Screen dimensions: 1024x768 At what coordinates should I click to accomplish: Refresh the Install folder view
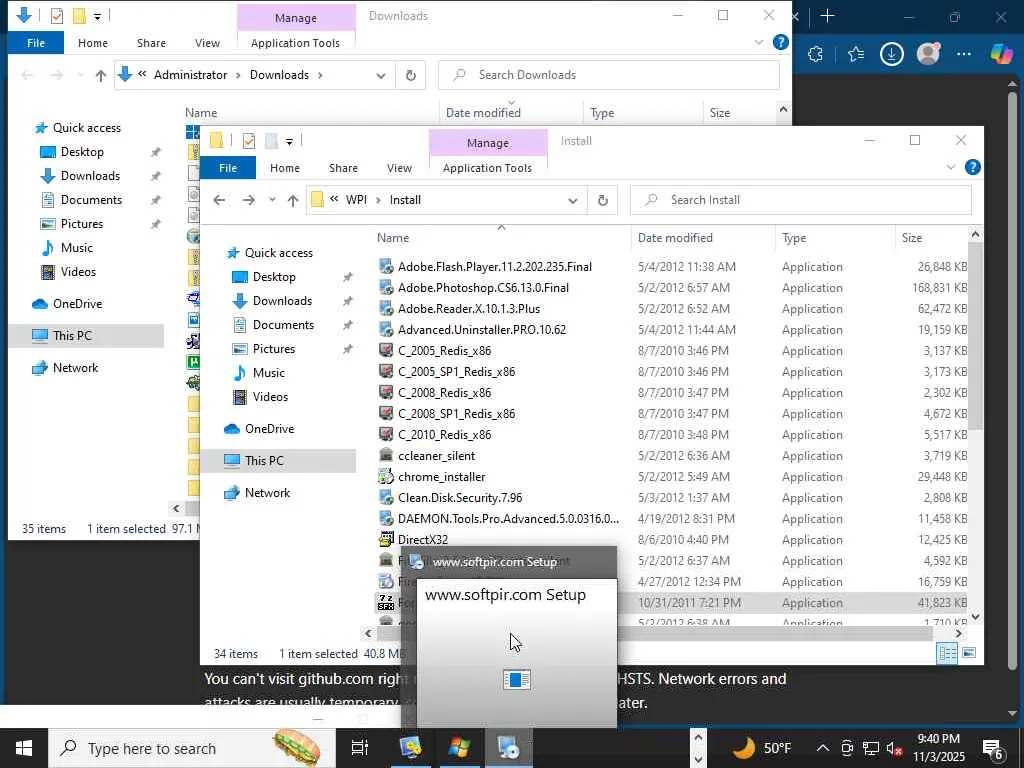coord(603,200)
